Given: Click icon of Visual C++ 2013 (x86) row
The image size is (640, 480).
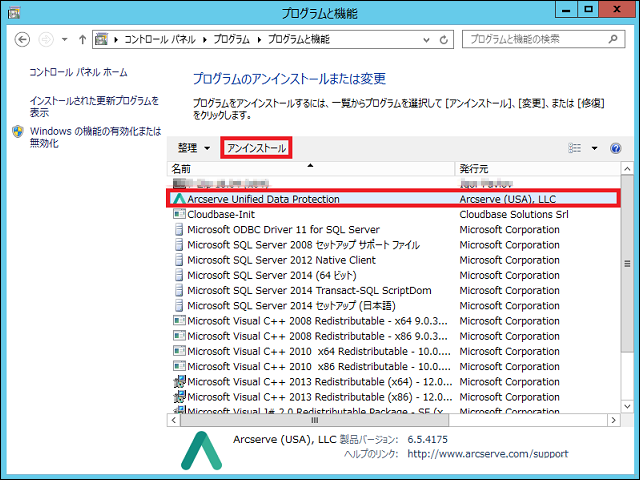Looking at the screenshot, I should point(179,397).
